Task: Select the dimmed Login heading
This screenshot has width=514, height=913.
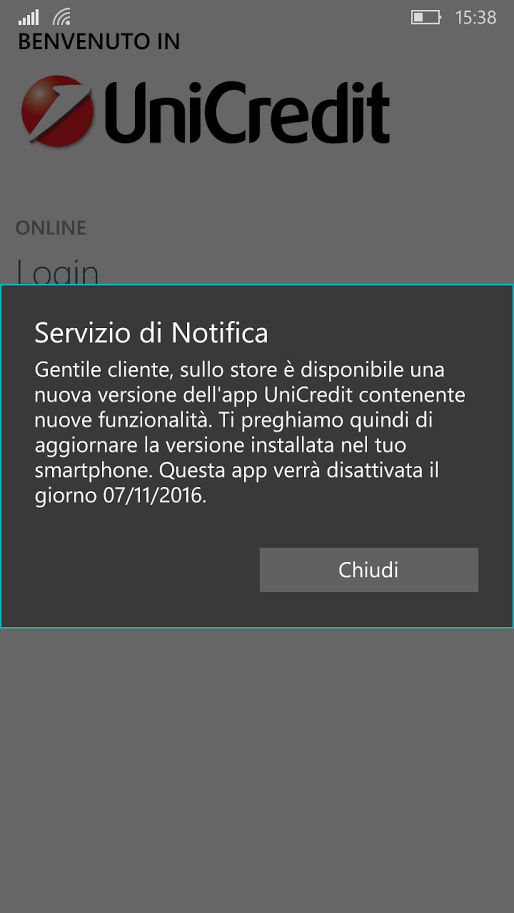Action: pyautogui.click(x=57, y=272)
